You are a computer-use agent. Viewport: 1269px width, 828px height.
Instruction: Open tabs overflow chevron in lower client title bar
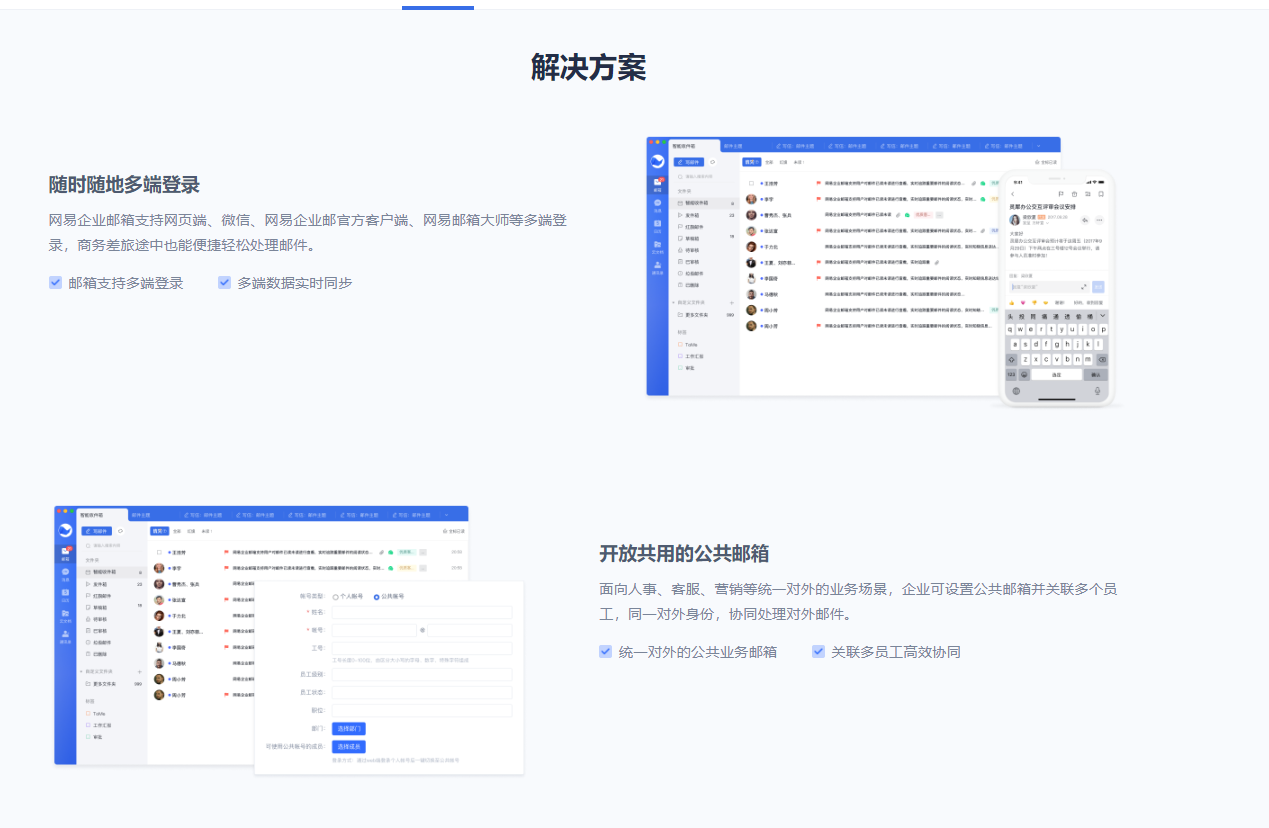pos(444,514)
